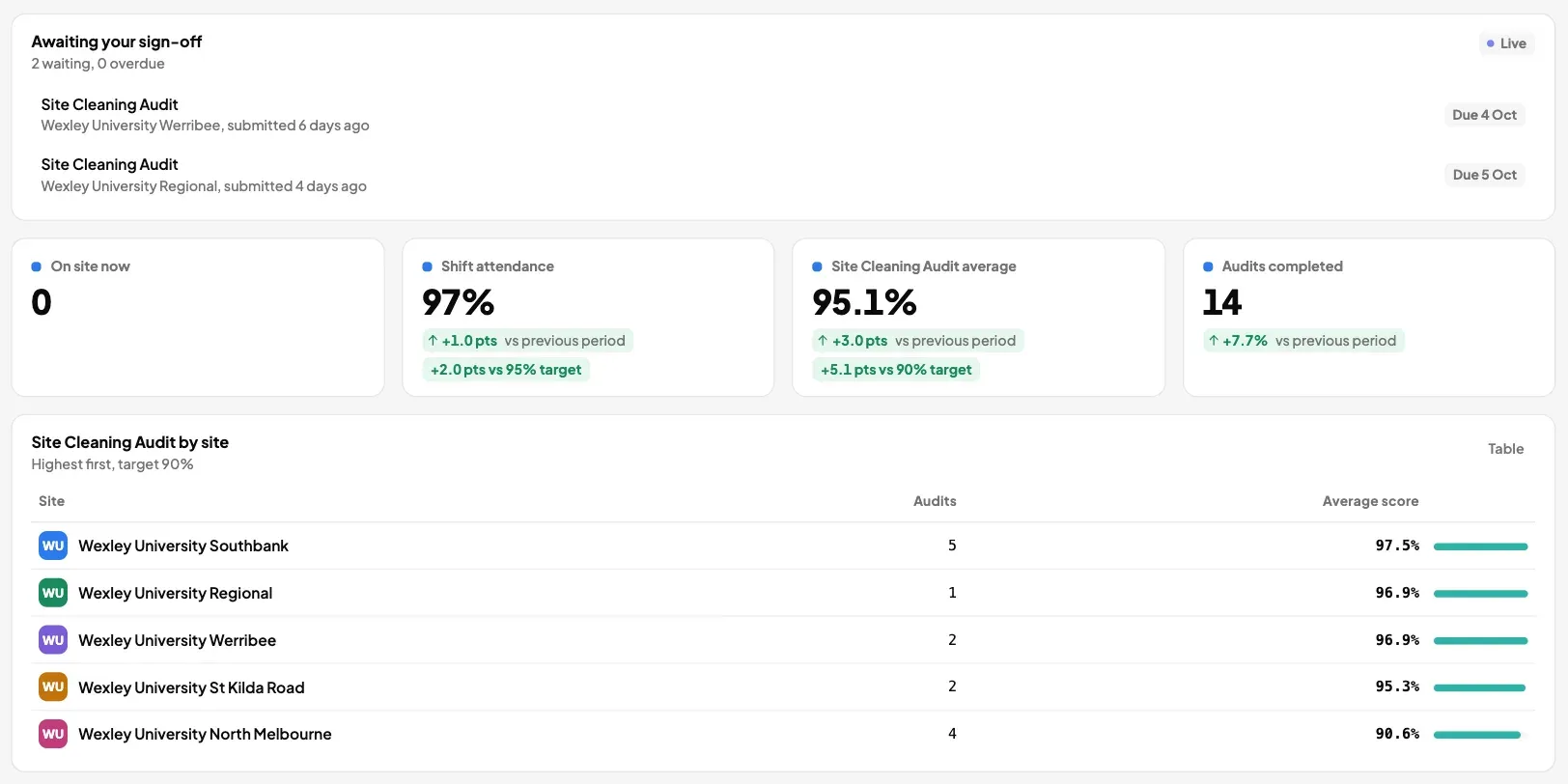Click the +1.0 pts vs previous period chip
The height and width of the screenshot is (784, 1568).
(527, 341)
